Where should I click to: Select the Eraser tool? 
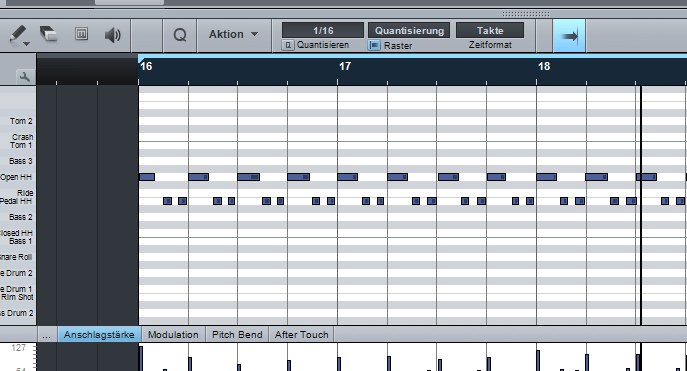point(49,34)
